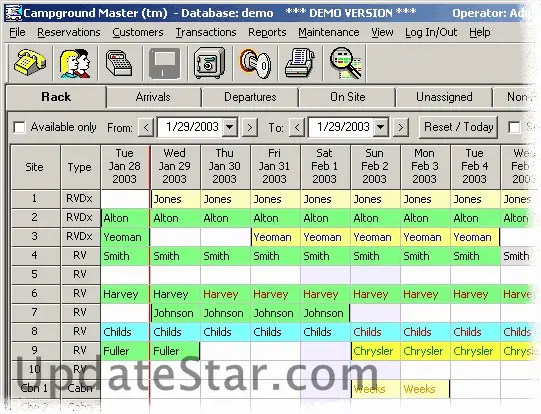The height and width of the screenshot is (414, 541).
Task: Open the Reservations menu
Action: tap(69, 32)
